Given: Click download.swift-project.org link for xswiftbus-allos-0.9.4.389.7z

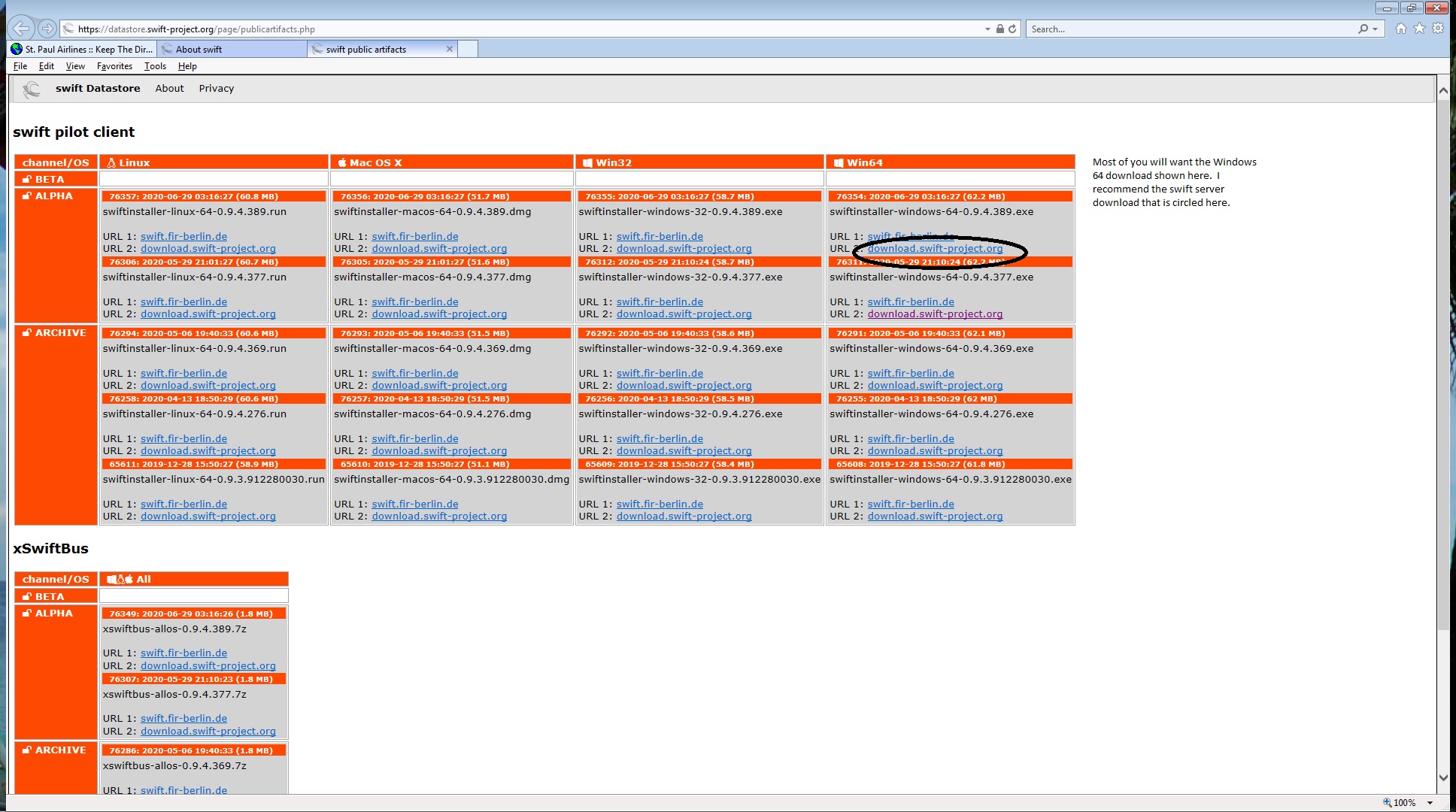Looking at the screenshot, I should 208,665.
